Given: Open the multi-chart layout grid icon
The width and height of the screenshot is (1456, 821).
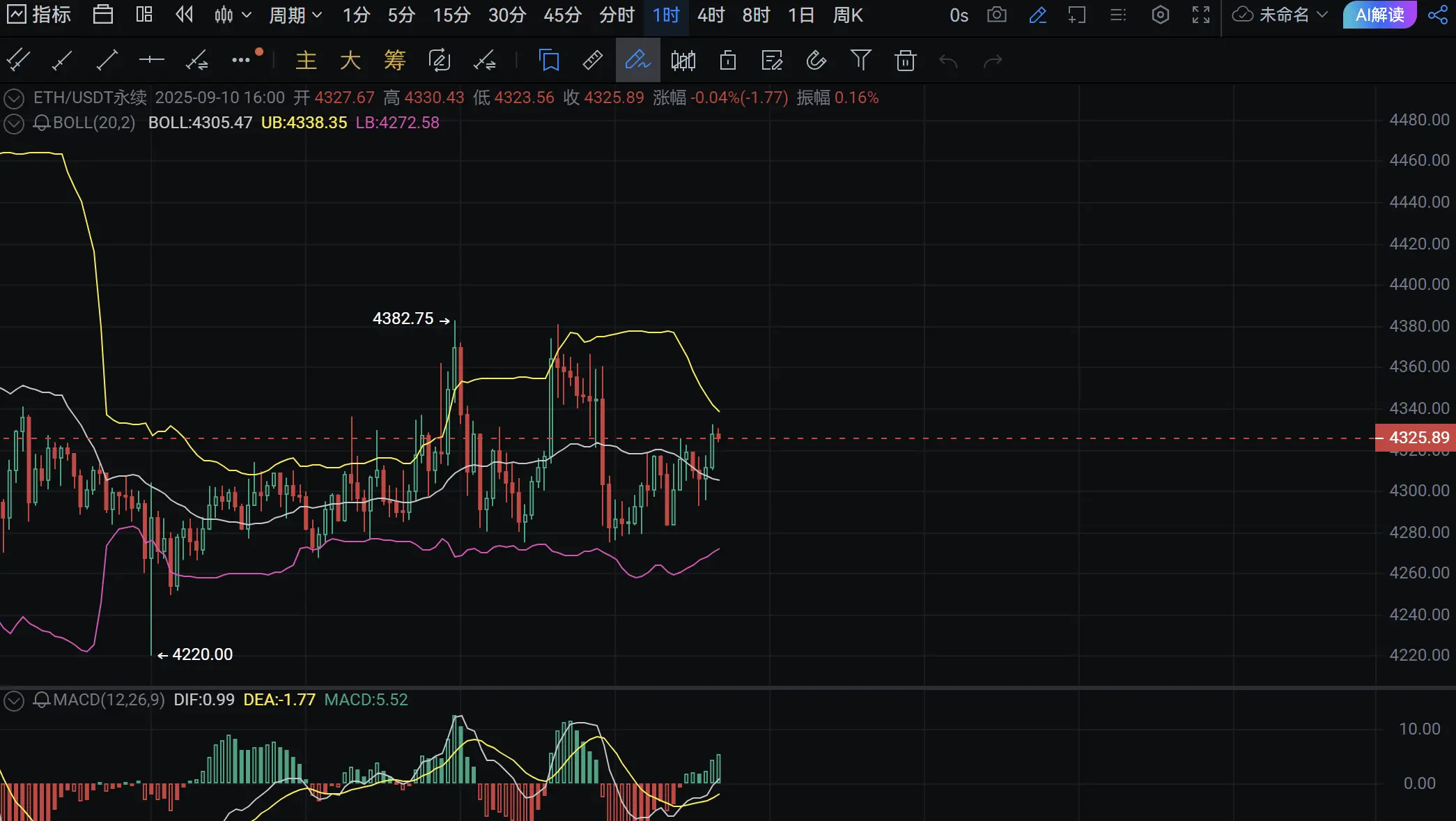Looking at the screenshot, I should pyautogui.click(x=144, y=15).
